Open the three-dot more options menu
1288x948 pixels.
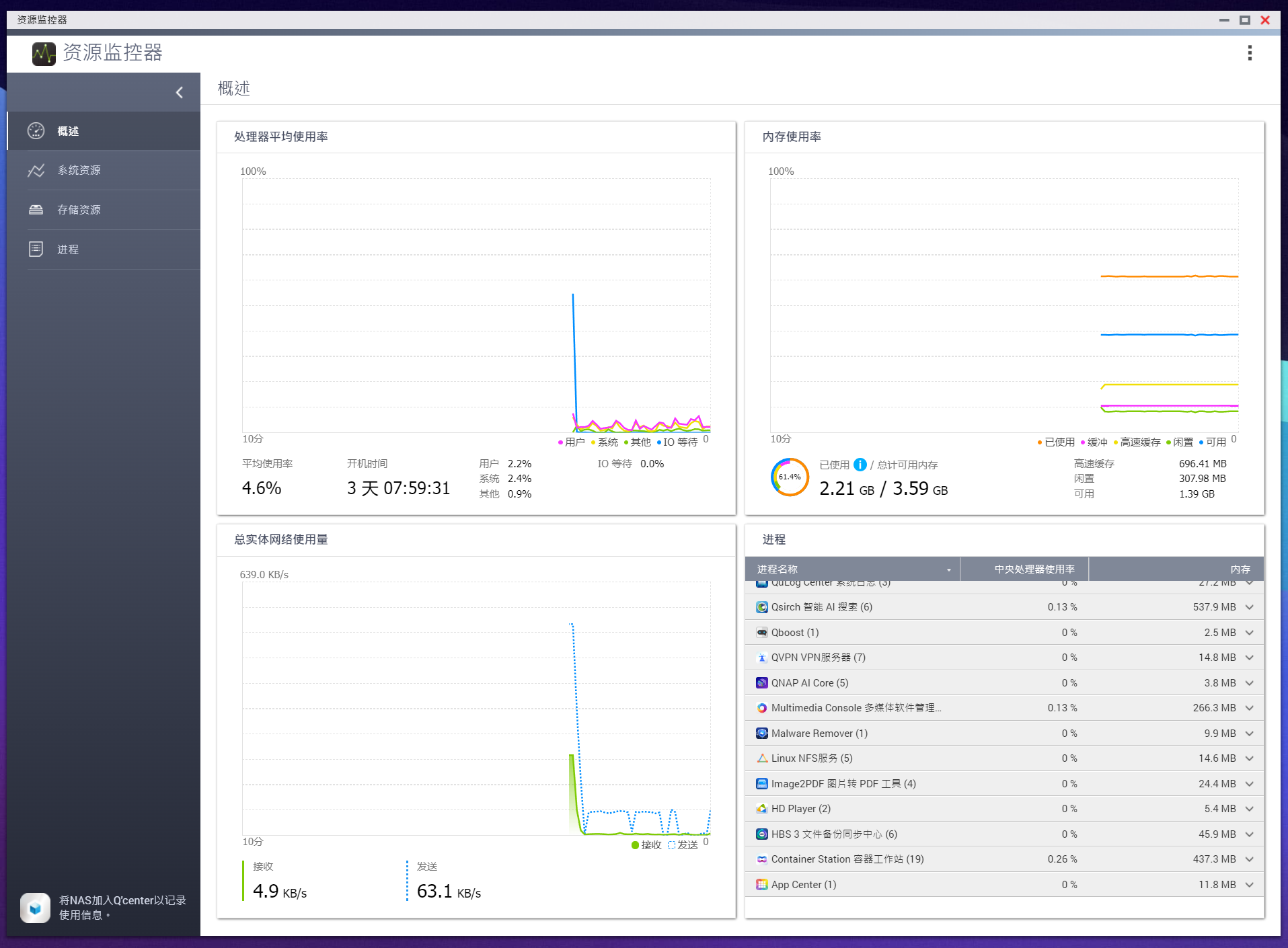click(1250, 53)
